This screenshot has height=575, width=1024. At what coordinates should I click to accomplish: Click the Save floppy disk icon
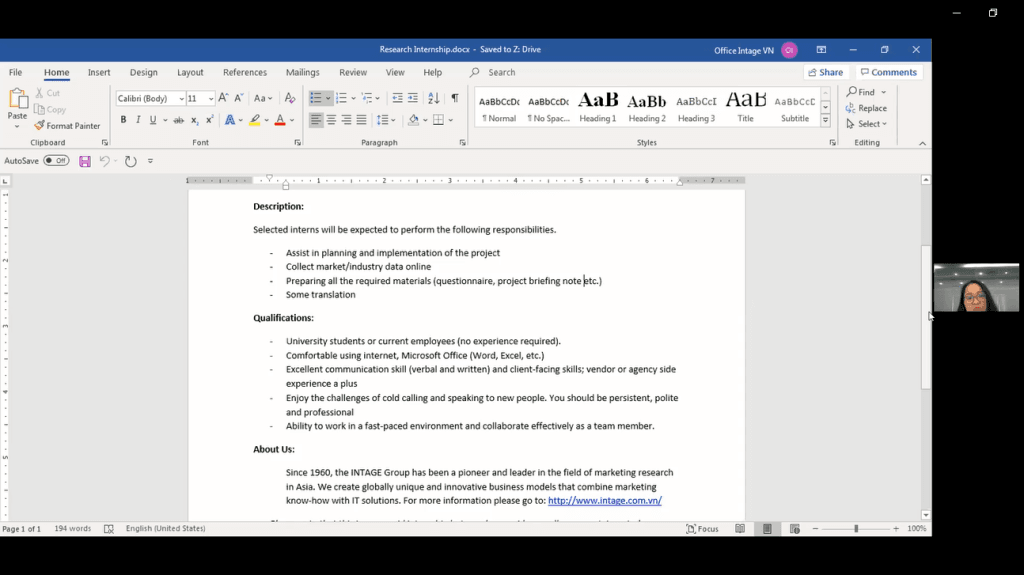(x=85, y=161)
